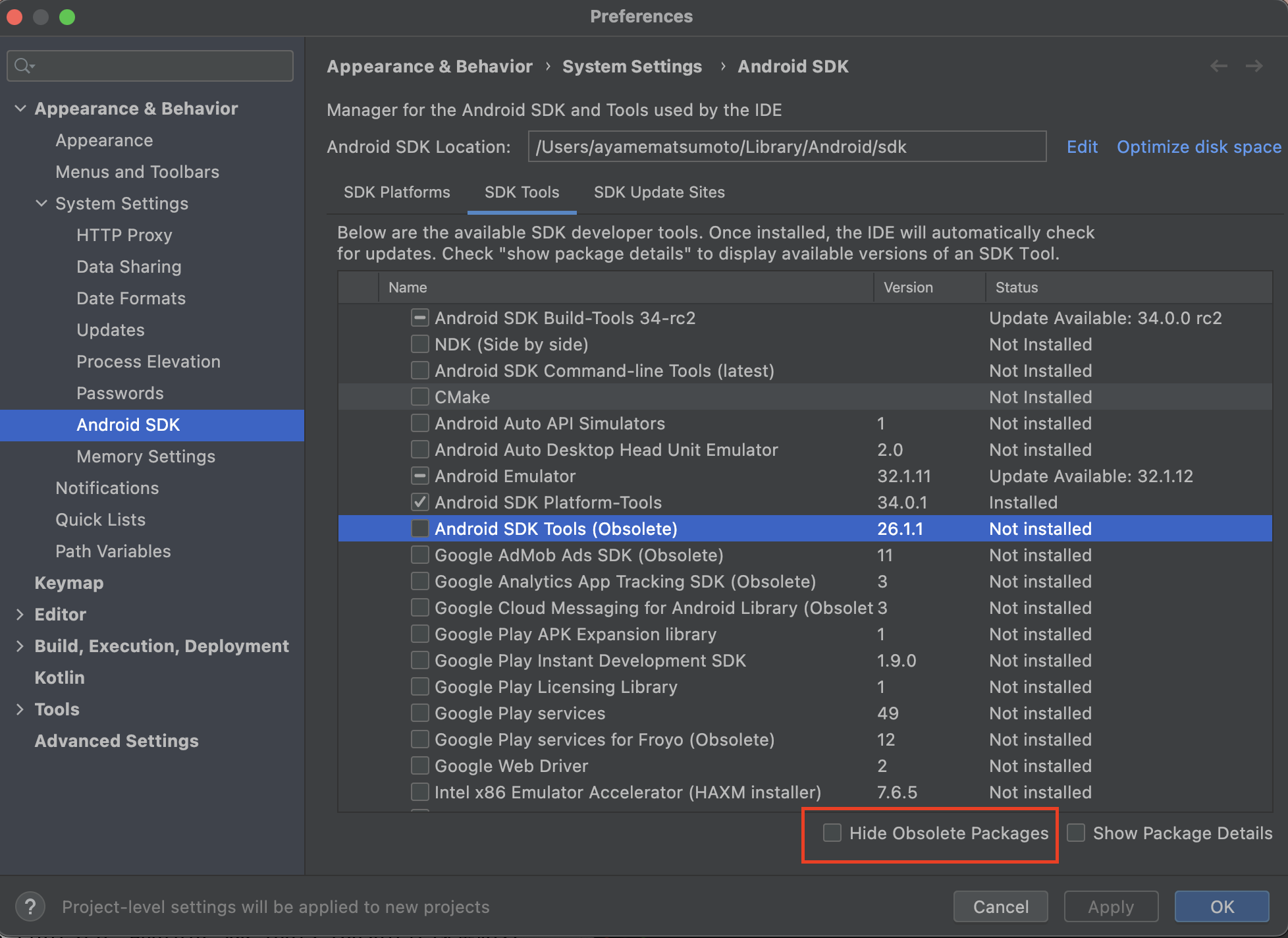Screen dimensions: 1288x938
Task: Enable Show Package Details
Action: (1076, 833)
